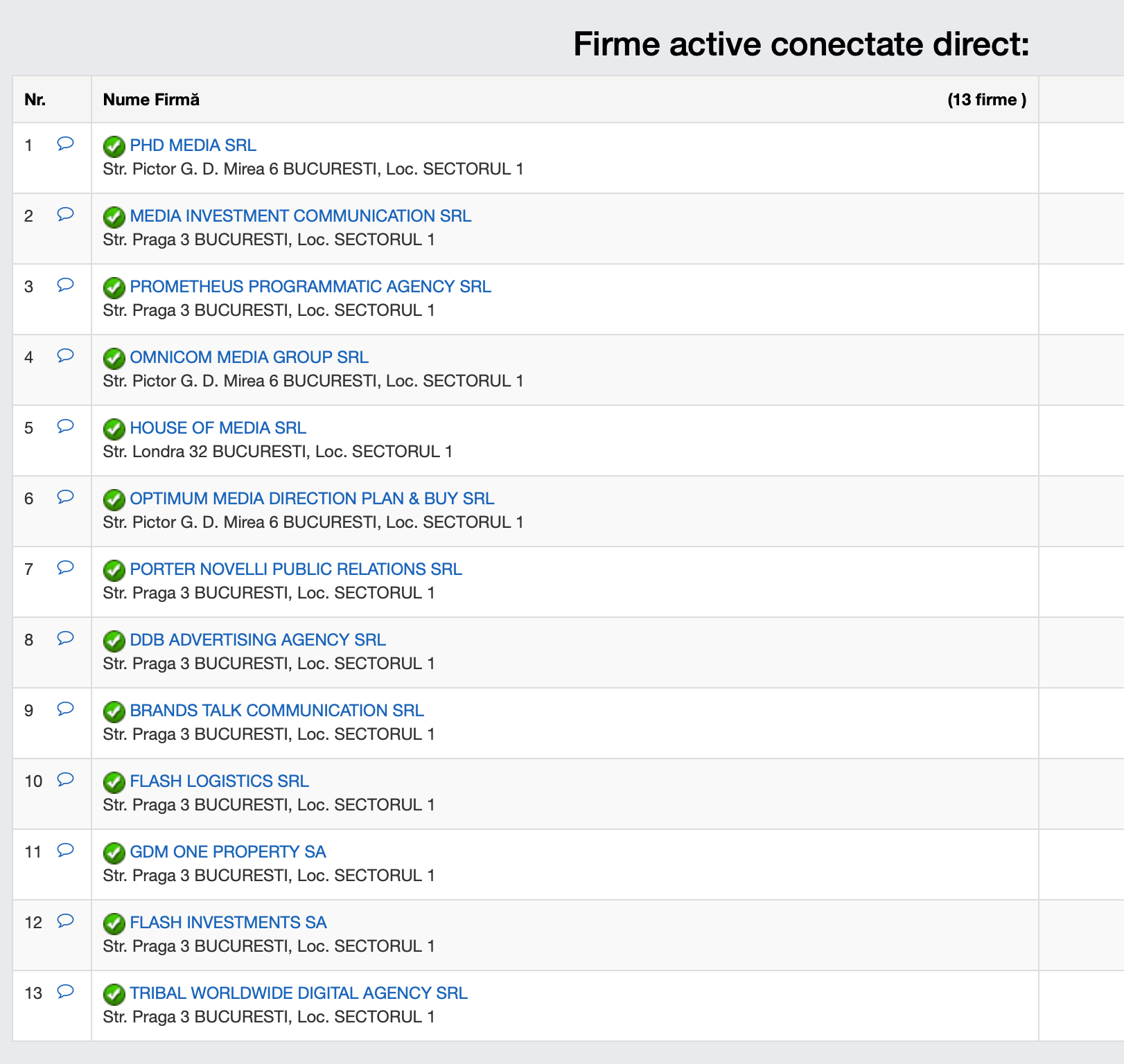The height and width of the screenshot is (1064, 1124).
Task: Open BRANDS TALK COMMUNICATION SRL link
Action: tap(276, 711)
